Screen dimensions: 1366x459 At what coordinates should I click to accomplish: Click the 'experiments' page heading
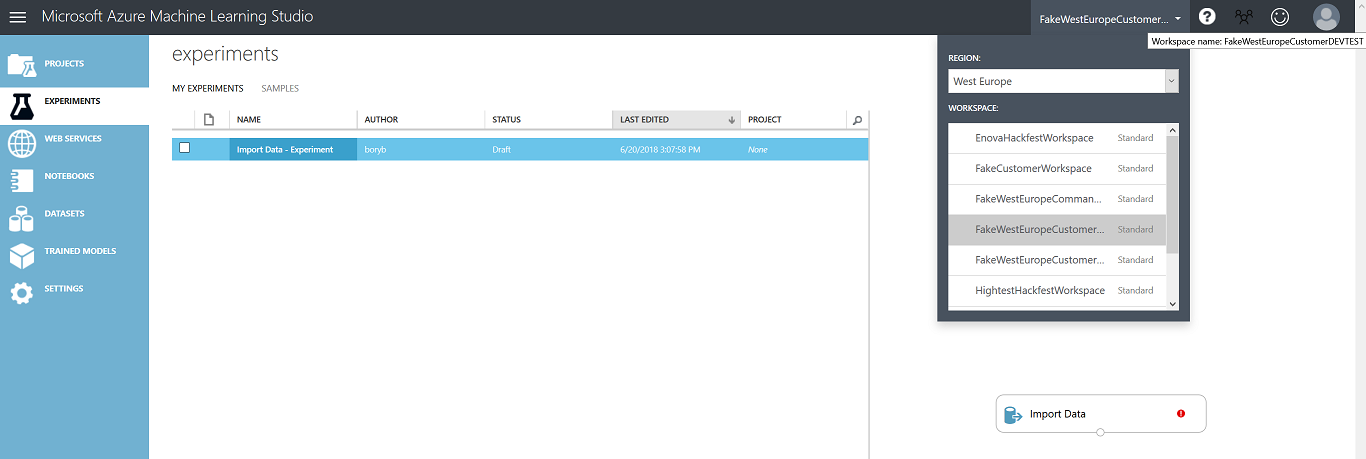[225, 54]
